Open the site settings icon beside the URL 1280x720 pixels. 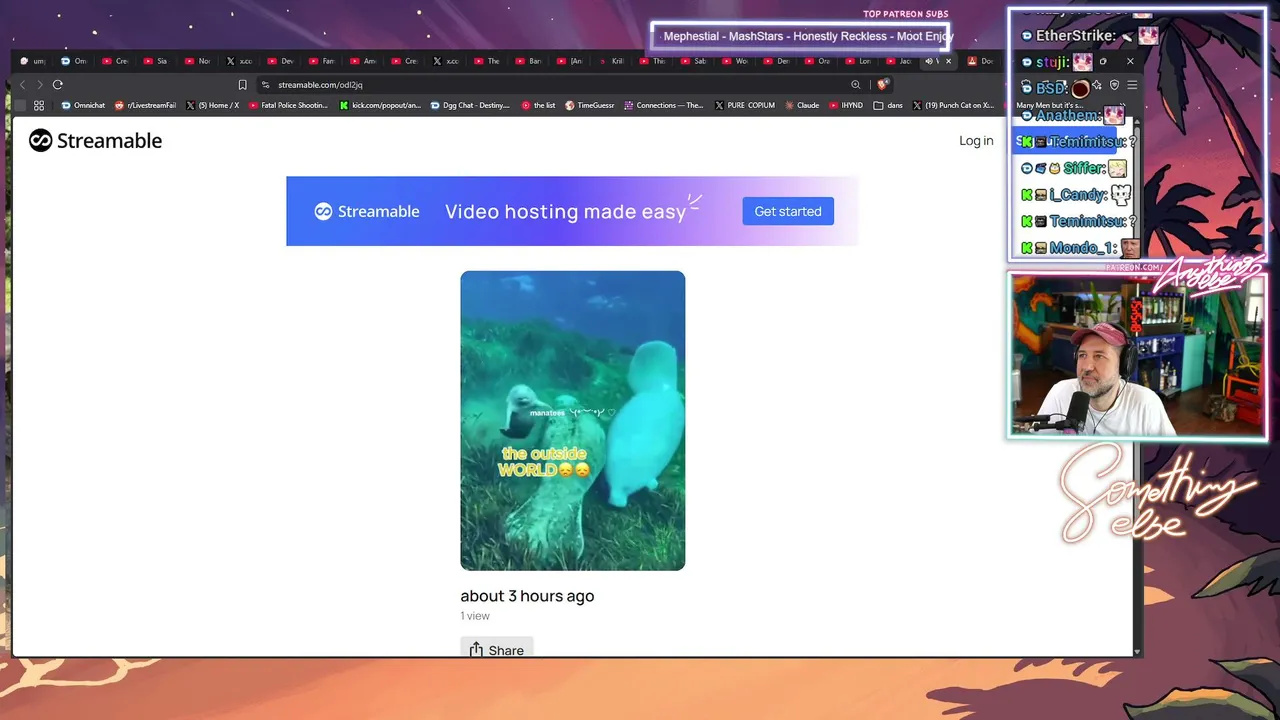pyautogui.click(x=265, y=85)
